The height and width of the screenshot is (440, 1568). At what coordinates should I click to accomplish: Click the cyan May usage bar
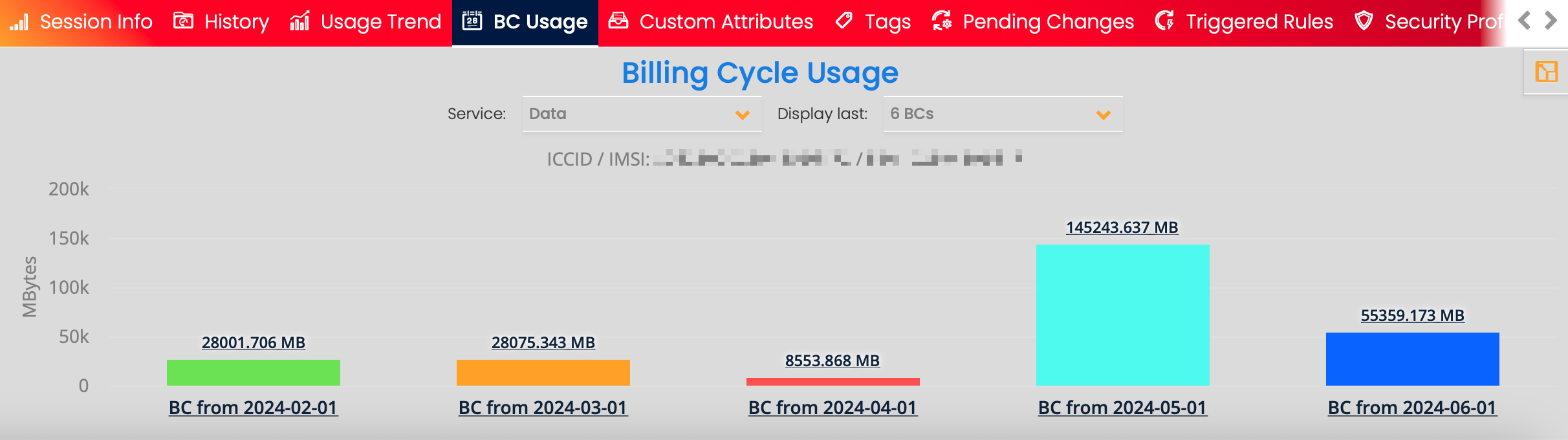[1122, 314]
